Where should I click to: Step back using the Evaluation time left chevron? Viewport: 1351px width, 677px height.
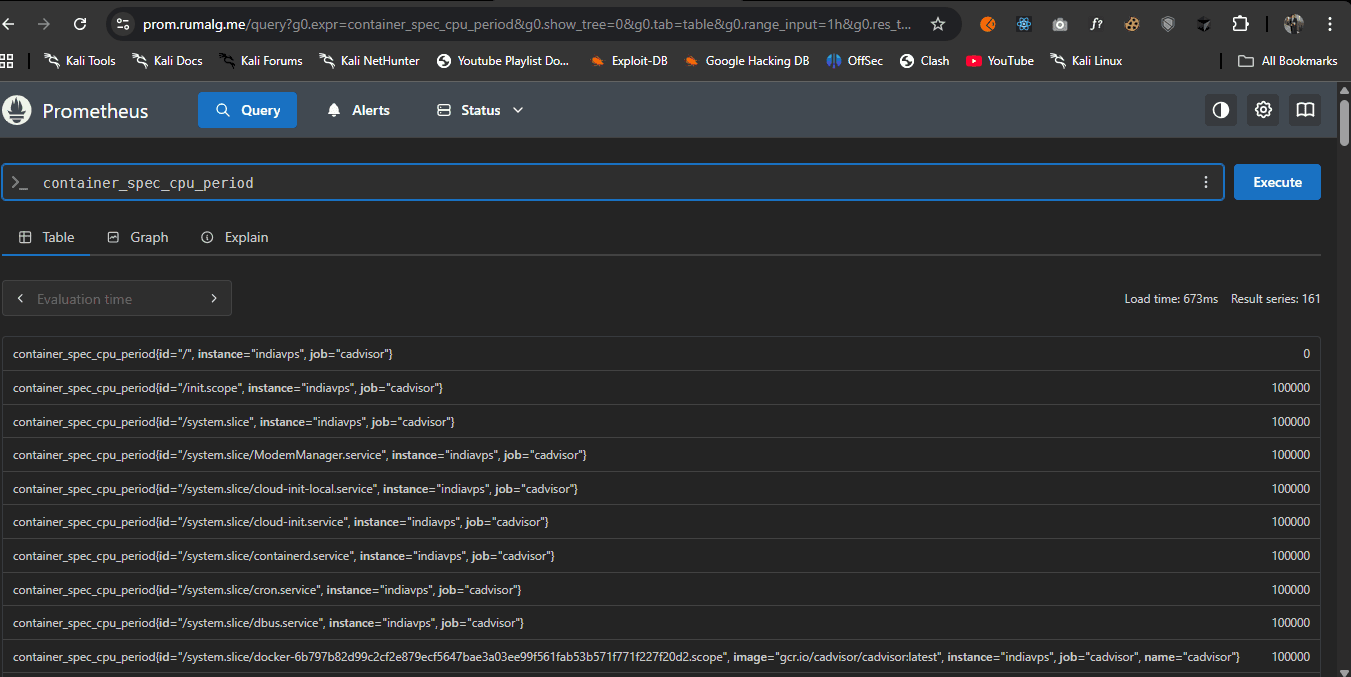pos(20,297)
